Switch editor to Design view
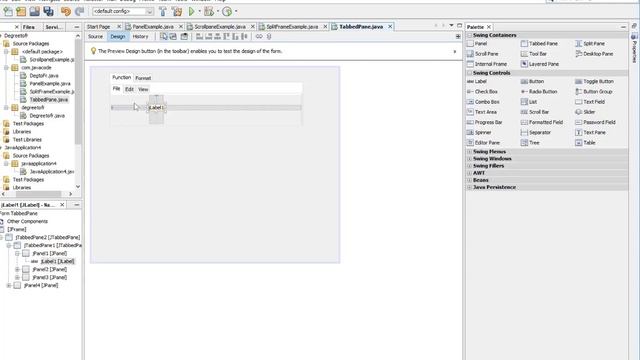 [118, 37]
